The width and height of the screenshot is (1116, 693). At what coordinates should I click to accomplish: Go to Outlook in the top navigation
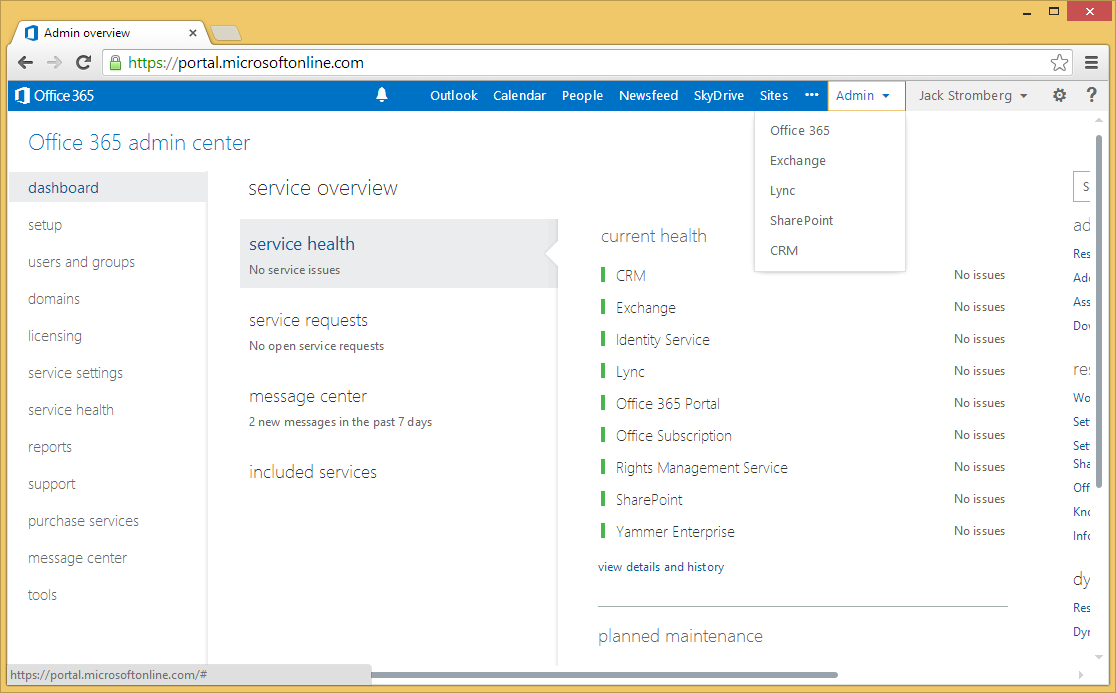coord(454,95)
